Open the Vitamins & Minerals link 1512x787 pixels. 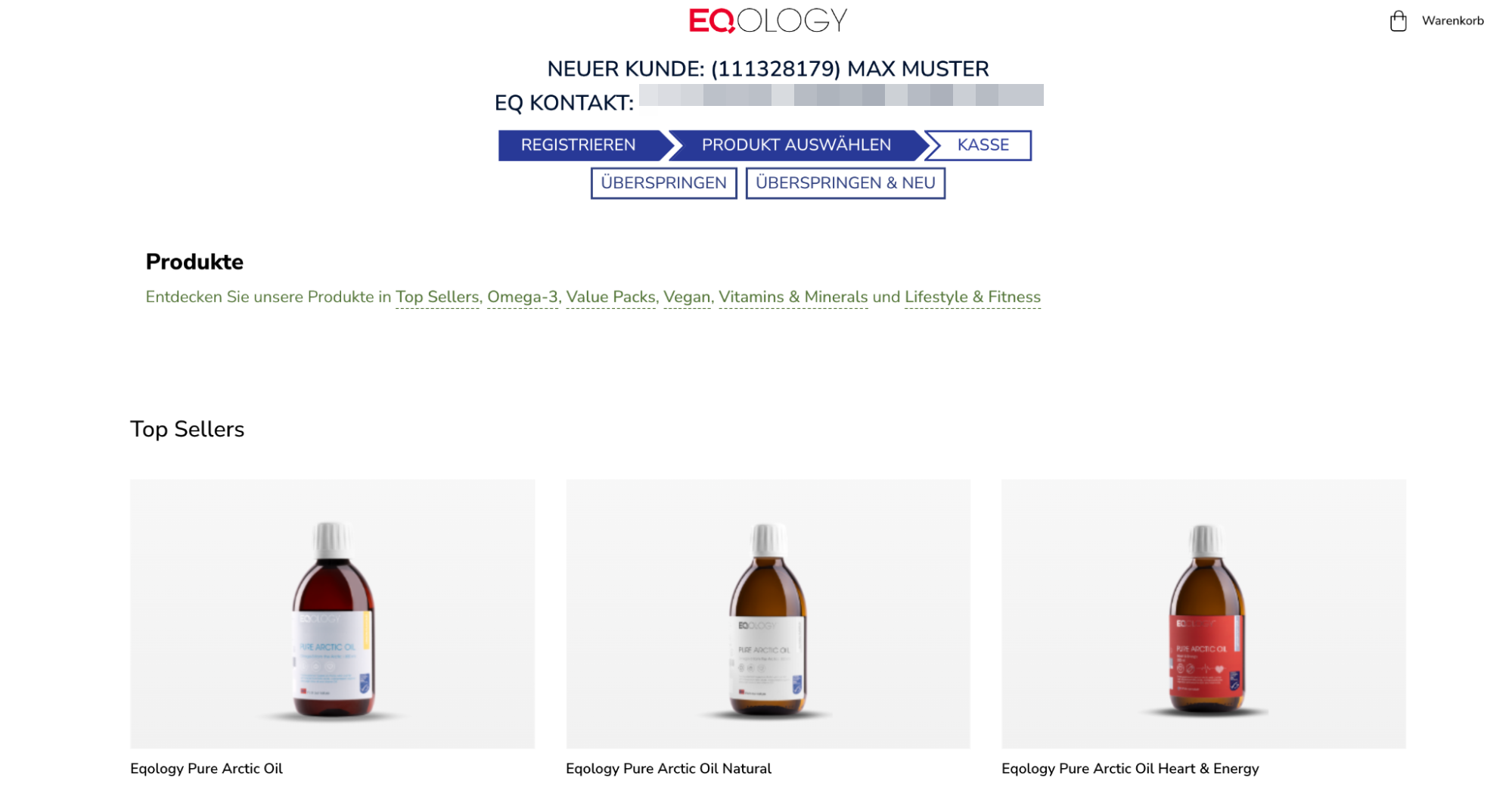pyautogui.click(x=793, y=297)
